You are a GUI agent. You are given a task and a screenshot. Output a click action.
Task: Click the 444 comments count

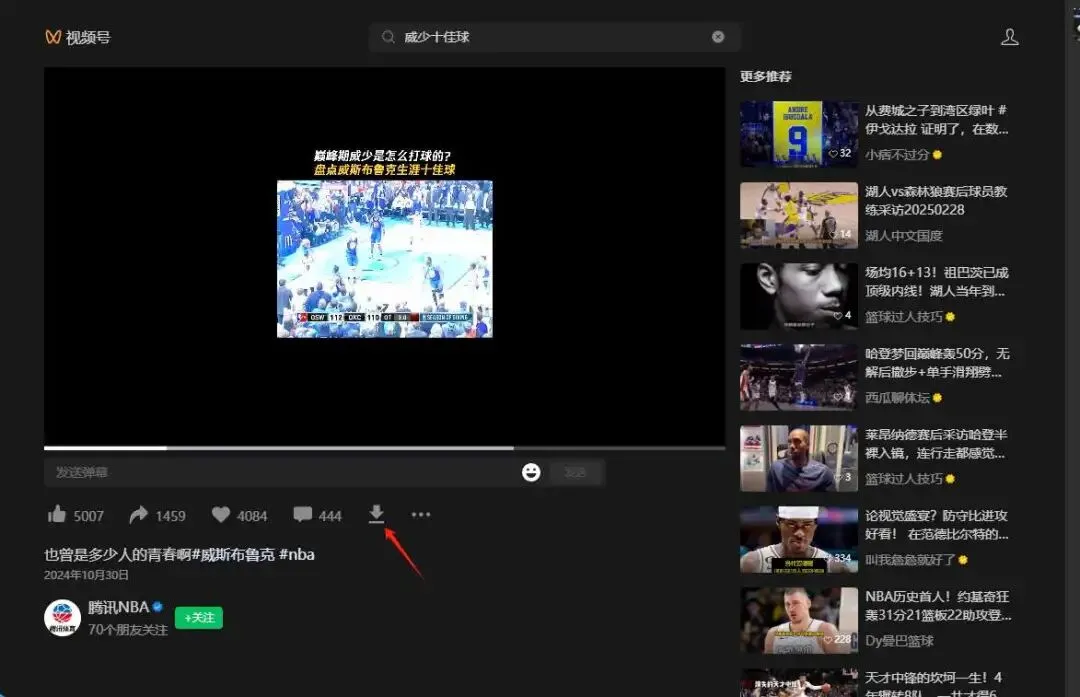tap(330, 516)
